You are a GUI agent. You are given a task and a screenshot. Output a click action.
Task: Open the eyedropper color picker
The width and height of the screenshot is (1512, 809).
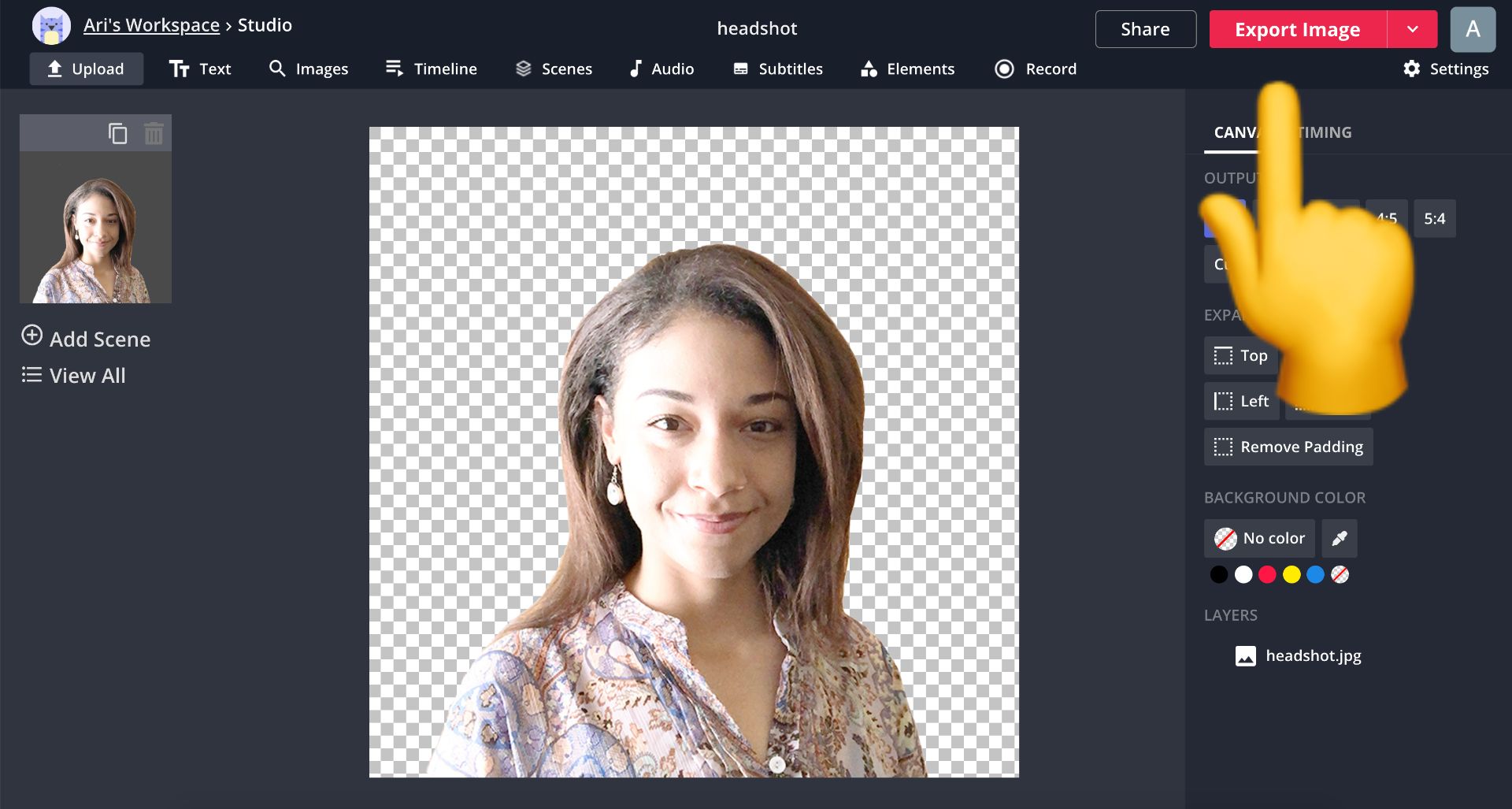(1339, 539)
